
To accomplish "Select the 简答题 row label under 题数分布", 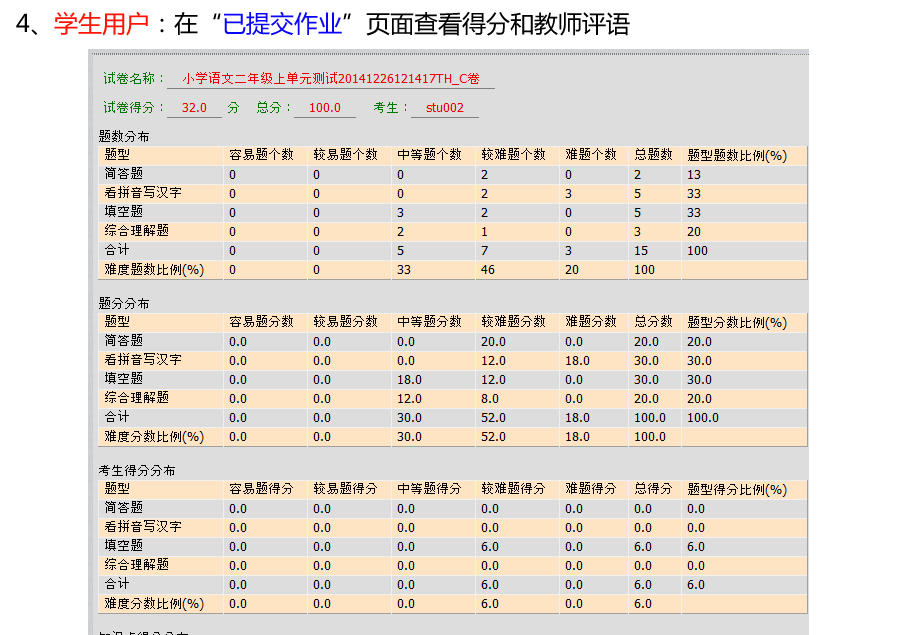I will coord(124,174).
